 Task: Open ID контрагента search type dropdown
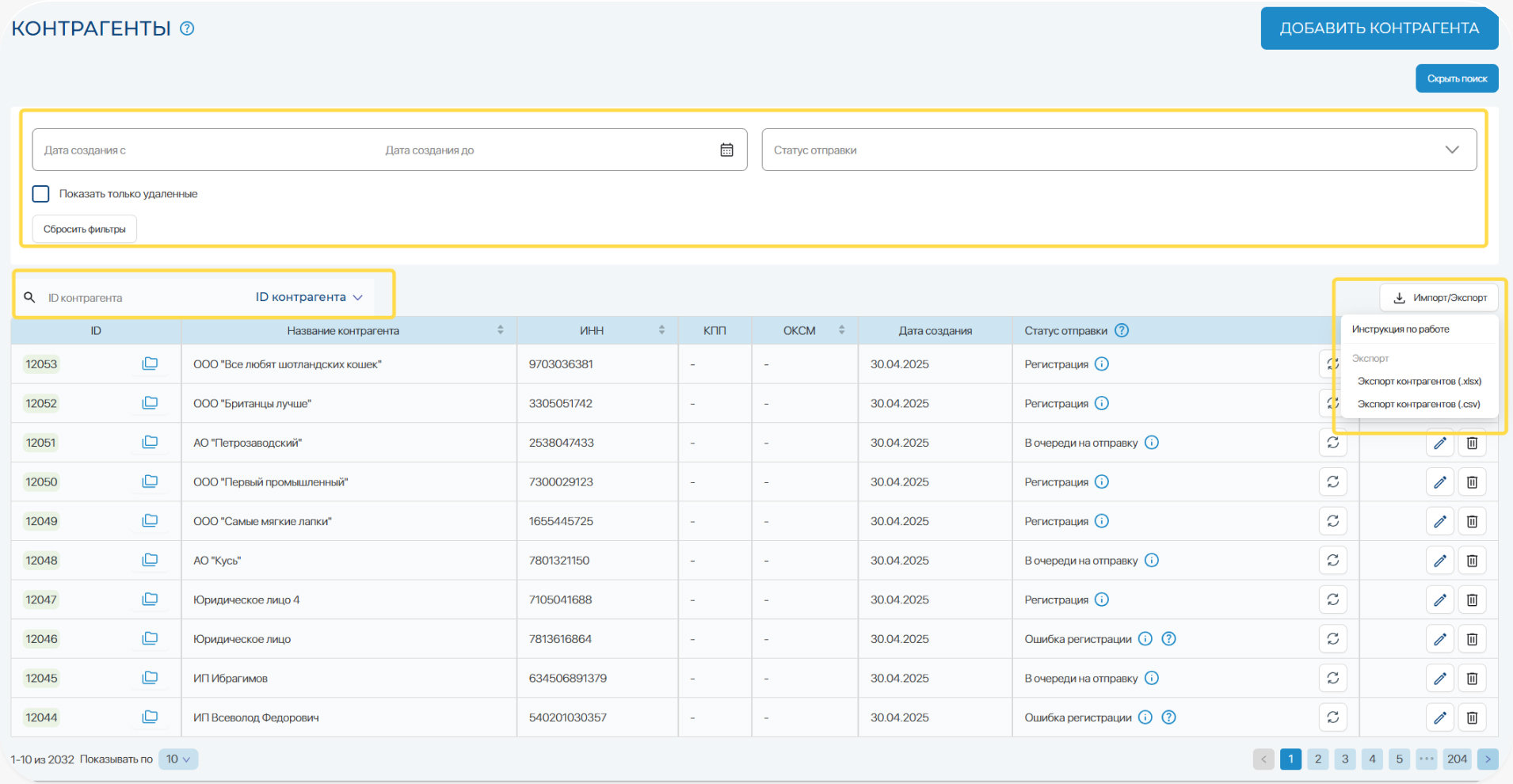(x=309, y=297)
